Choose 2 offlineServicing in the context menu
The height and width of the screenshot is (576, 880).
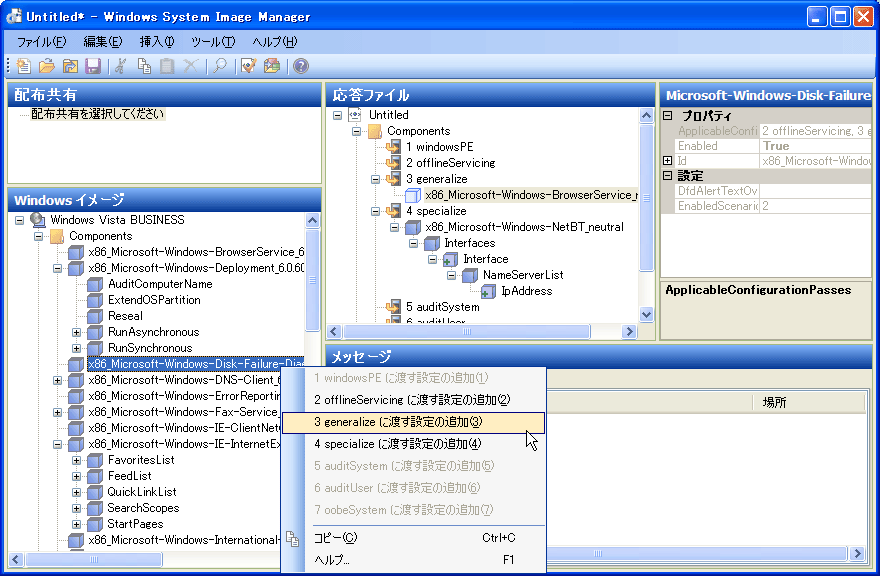413,400
